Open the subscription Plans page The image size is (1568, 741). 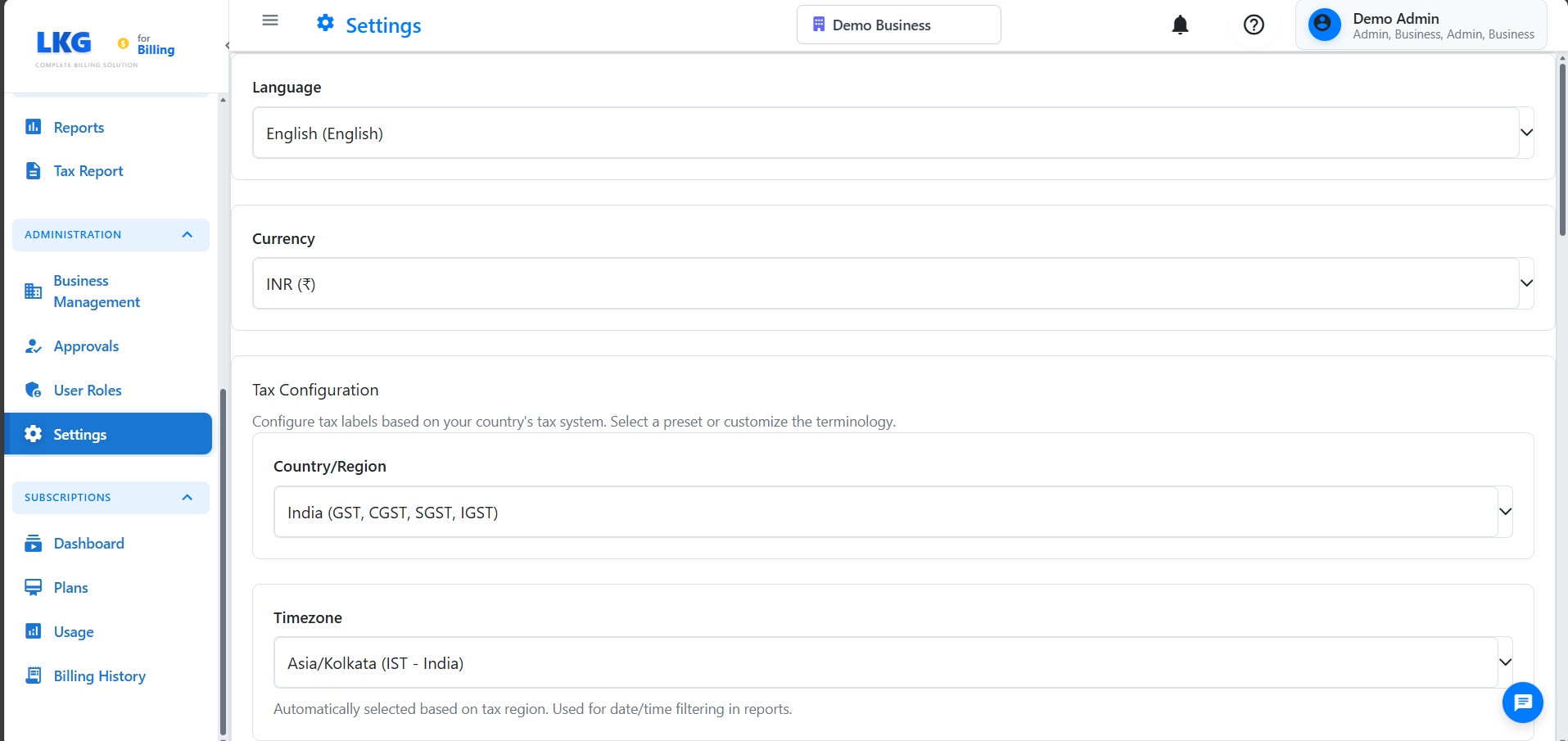click(70, 588)
